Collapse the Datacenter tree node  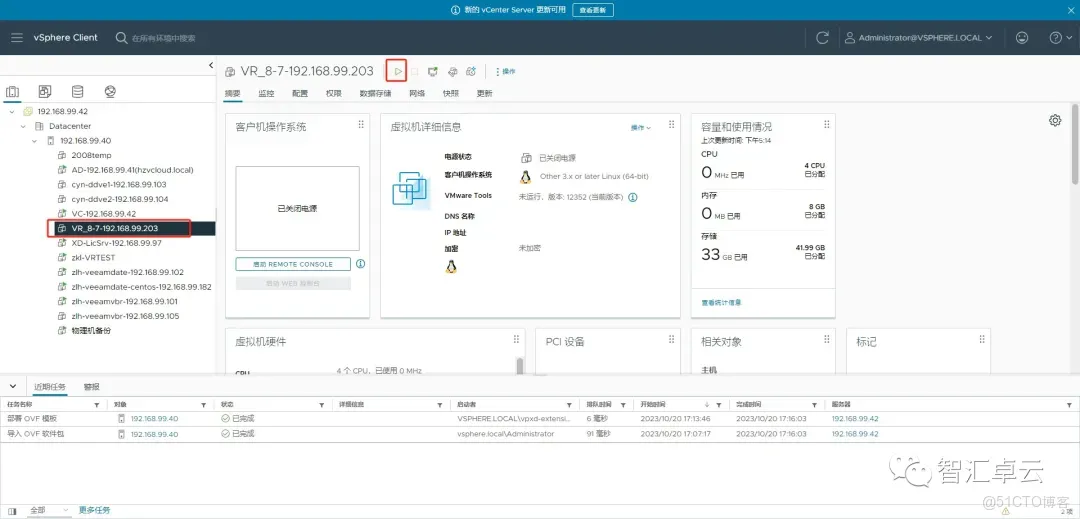click(x=23, y=126)
